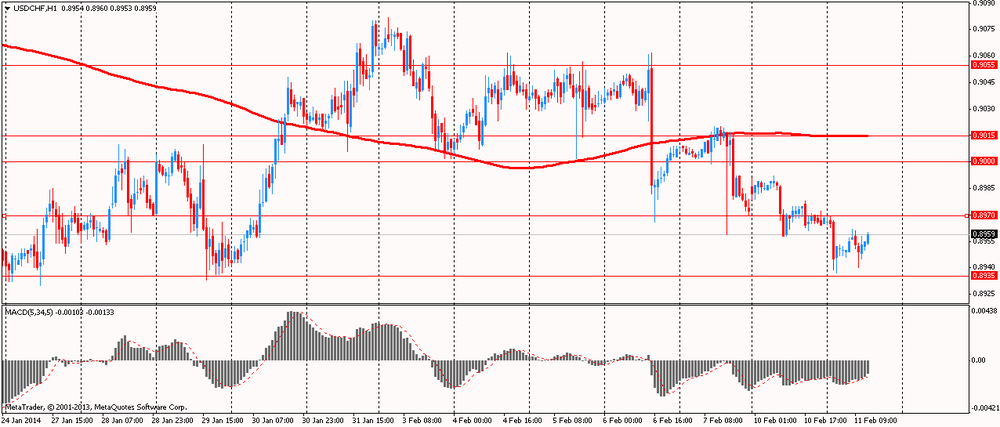Image resolution: width=1000 pixels, height=427 pixels.
Task: Click the black 0.8959 current price tag
Action: point(982,234)
